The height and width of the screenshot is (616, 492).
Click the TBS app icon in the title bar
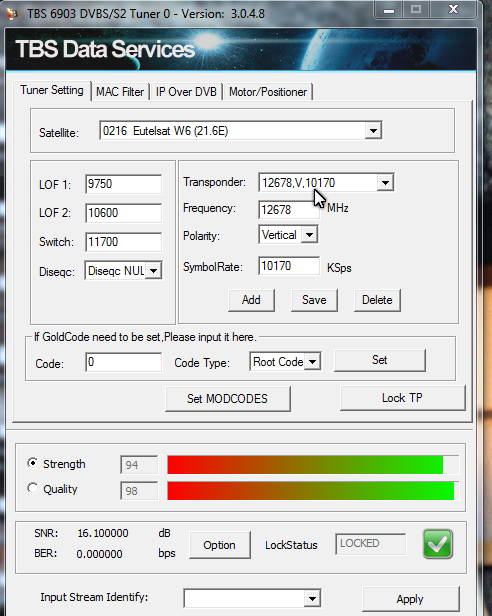coord(13,14)
